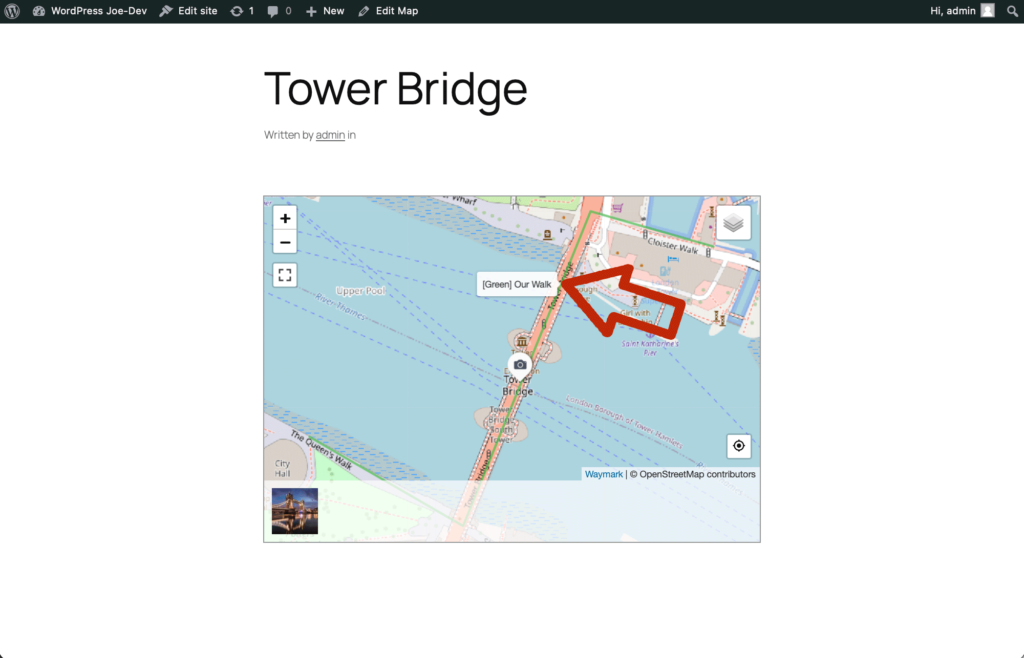This screenshot has width=1024, height=658.
Task: Open the map layers control
Action: tap(733, 223)
